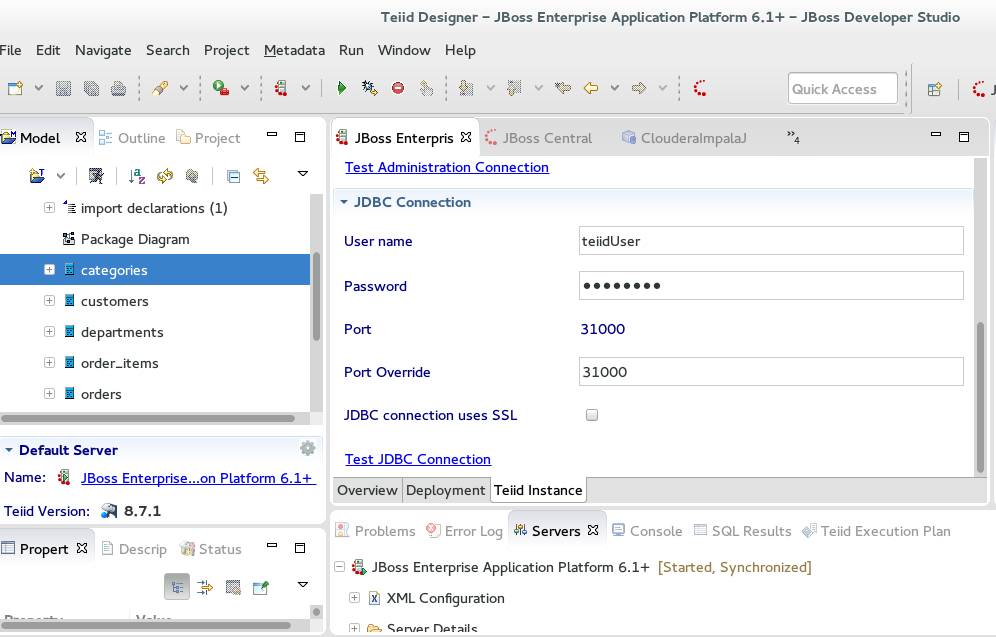Expand the orders tree node
Viewport: 996px width, 637px height.
point(49,394)
